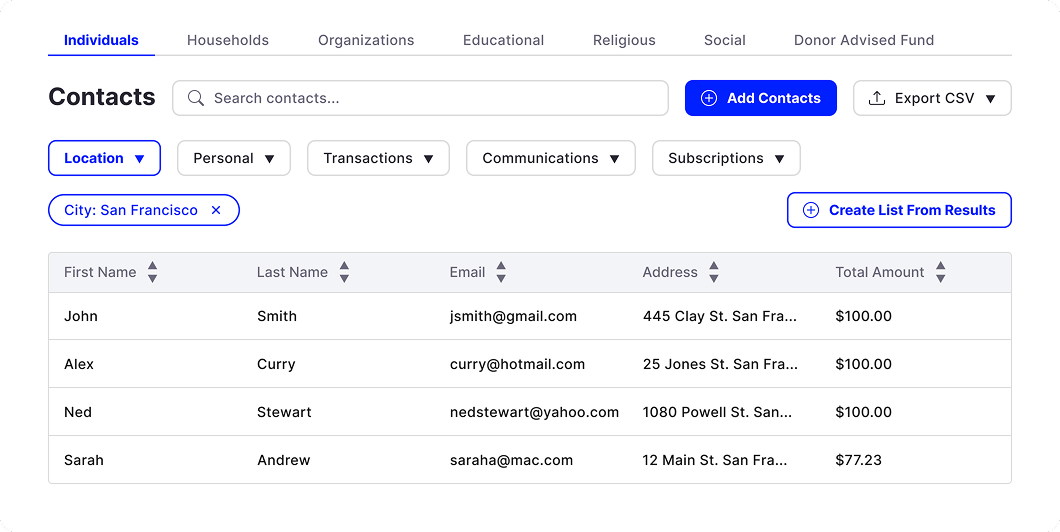Expand the Location filter dropdown
The width and height of the screenshot is (1060, 532).
[x=104, y=158]
